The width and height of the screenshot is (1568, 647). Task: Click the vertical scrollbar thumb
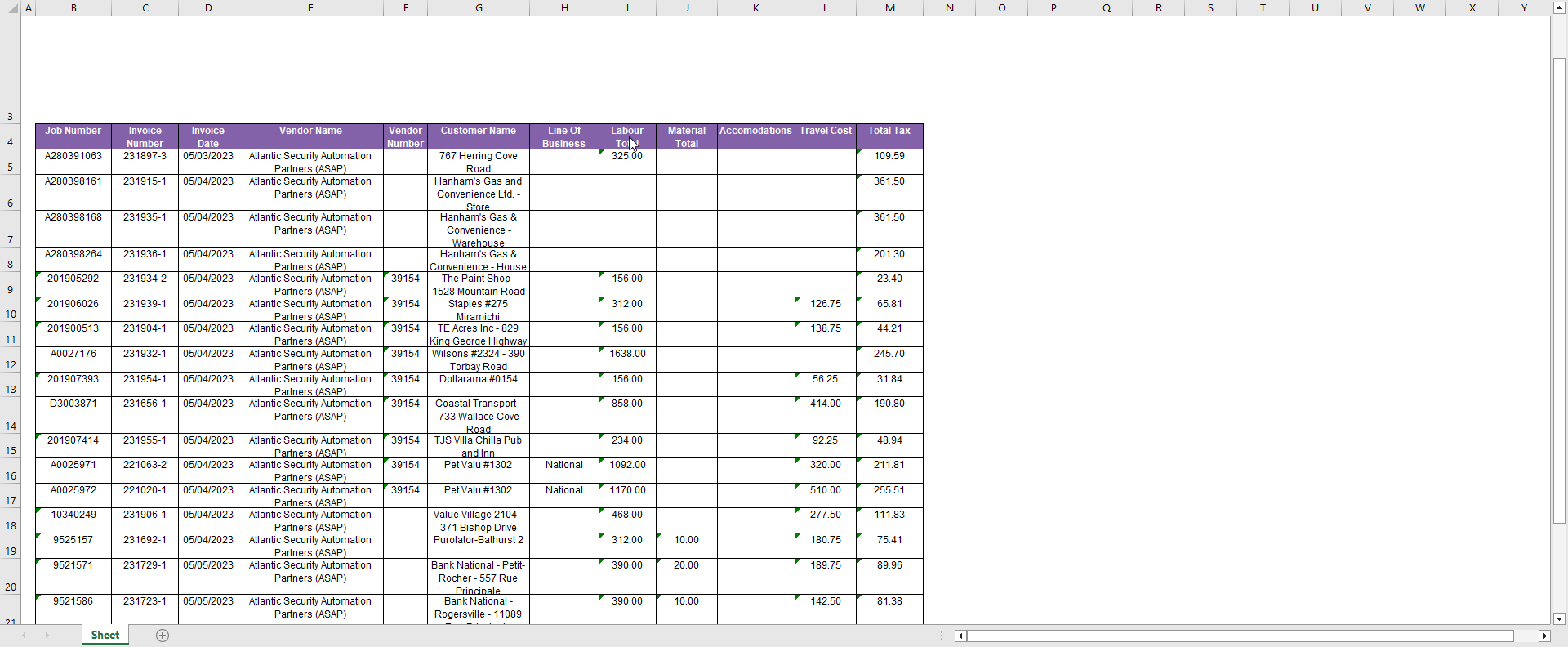point(1559,290)
